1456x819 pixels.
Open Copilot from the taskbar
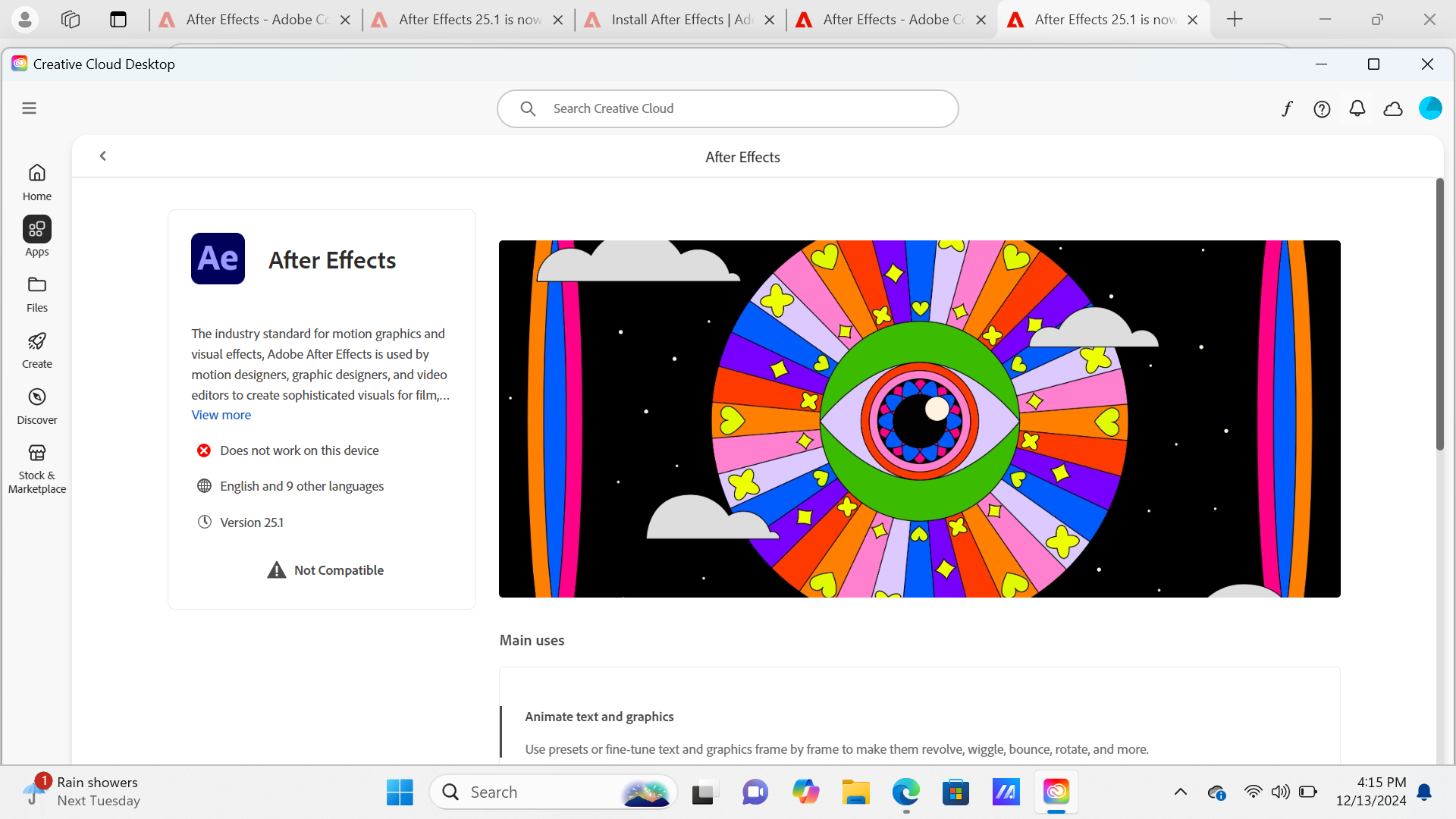tap(806, 792)
